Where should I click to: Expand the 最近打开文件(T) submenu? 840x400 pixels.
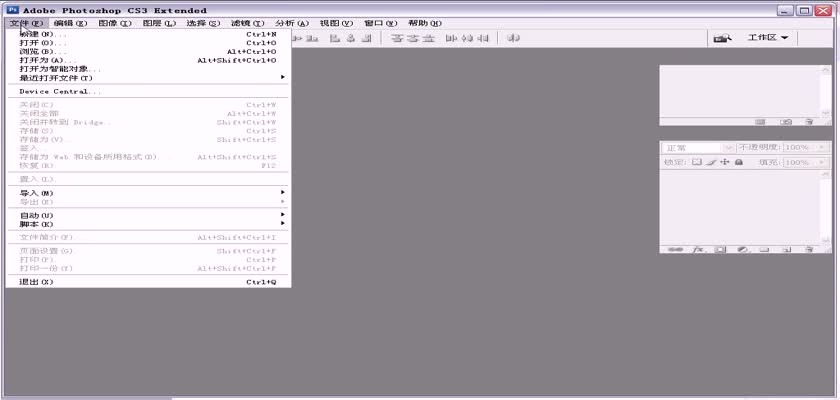pyautogui.click(x=148, y=78)
